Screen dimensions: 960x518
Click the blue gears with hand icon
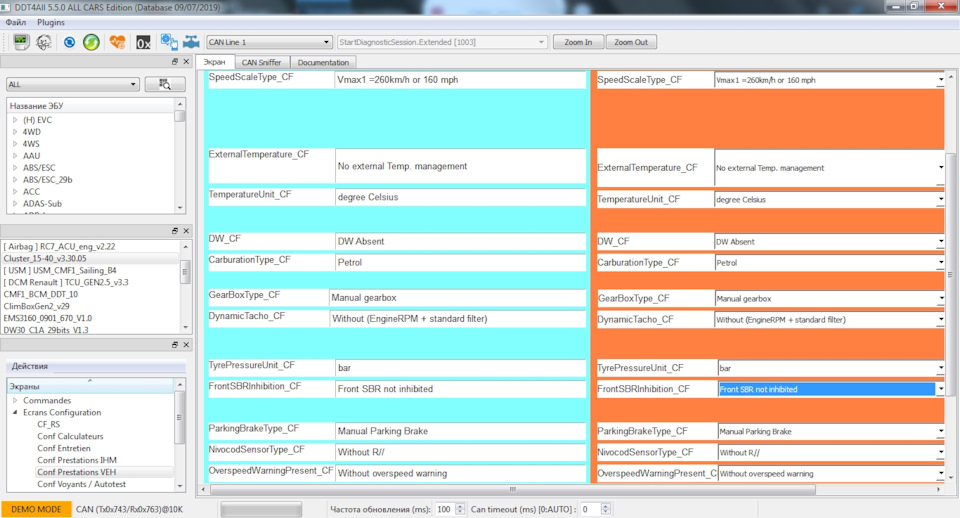(169, 42)
